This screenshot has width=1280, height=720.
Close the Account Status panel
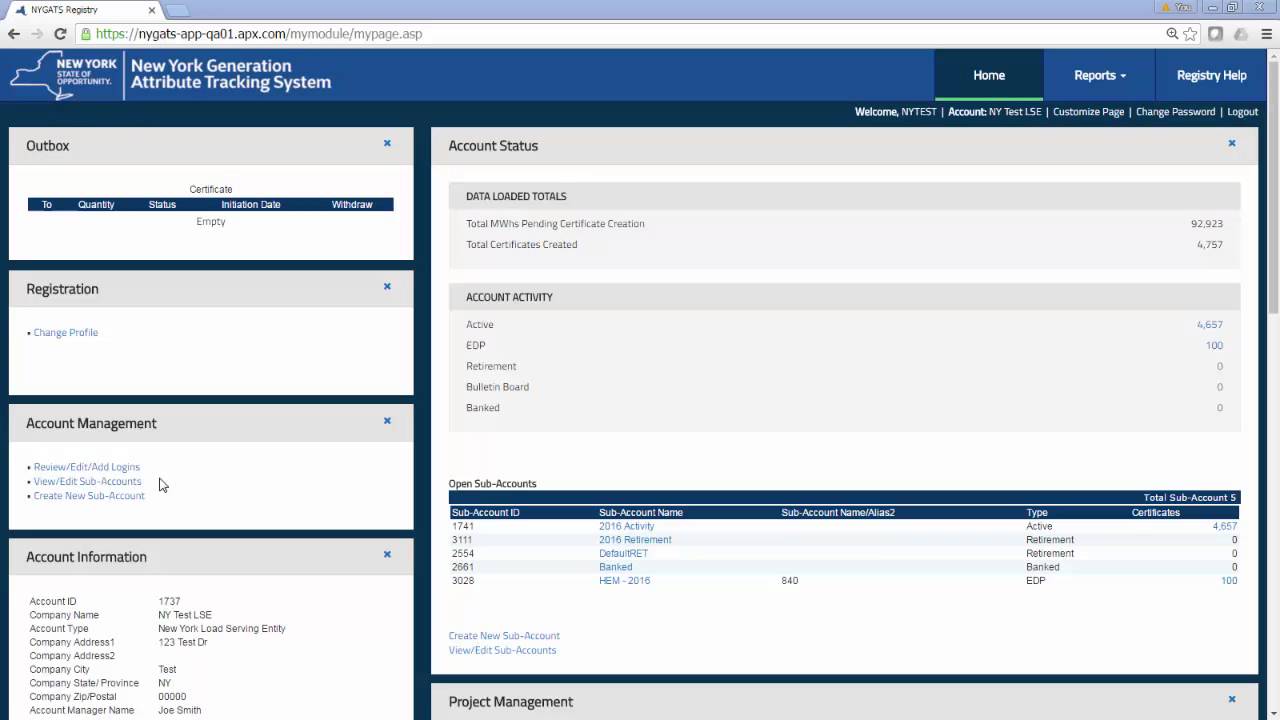click(1232, 144)
